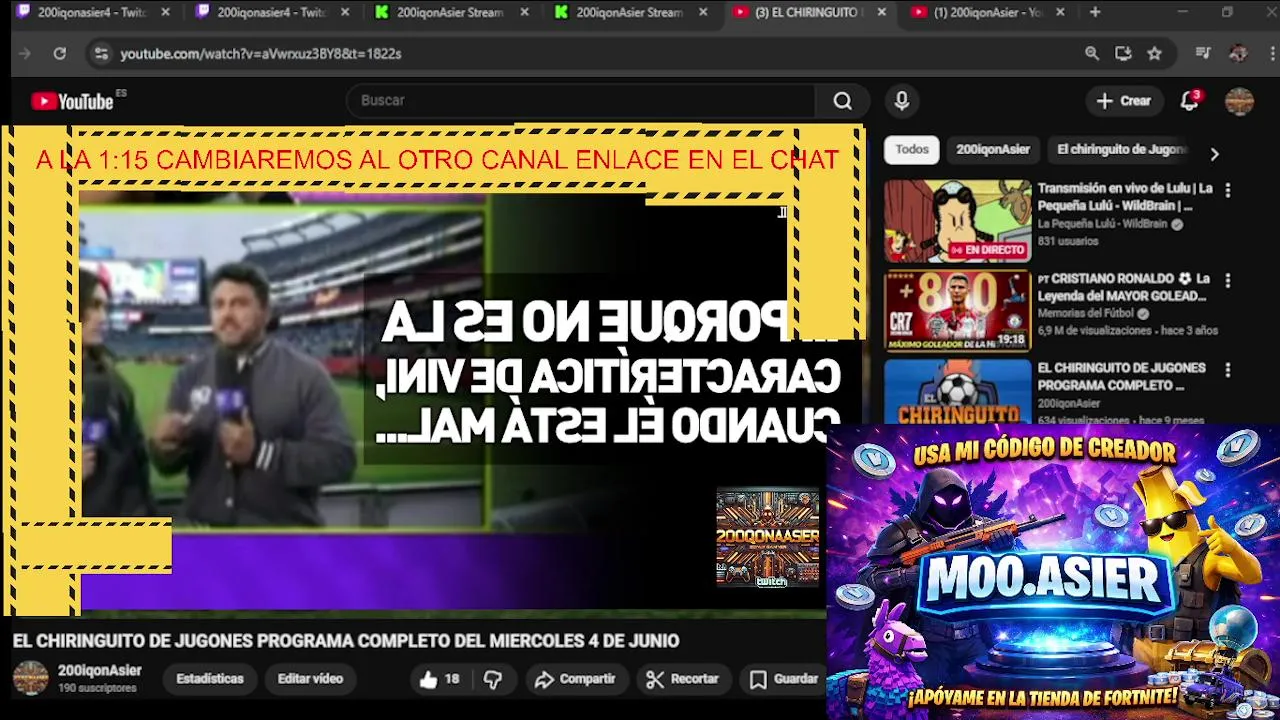Open the El Chiringuito recommended thumbnail
This screenshot has height=720, width=1280.
pyautogui.click(x=957, y=391)
